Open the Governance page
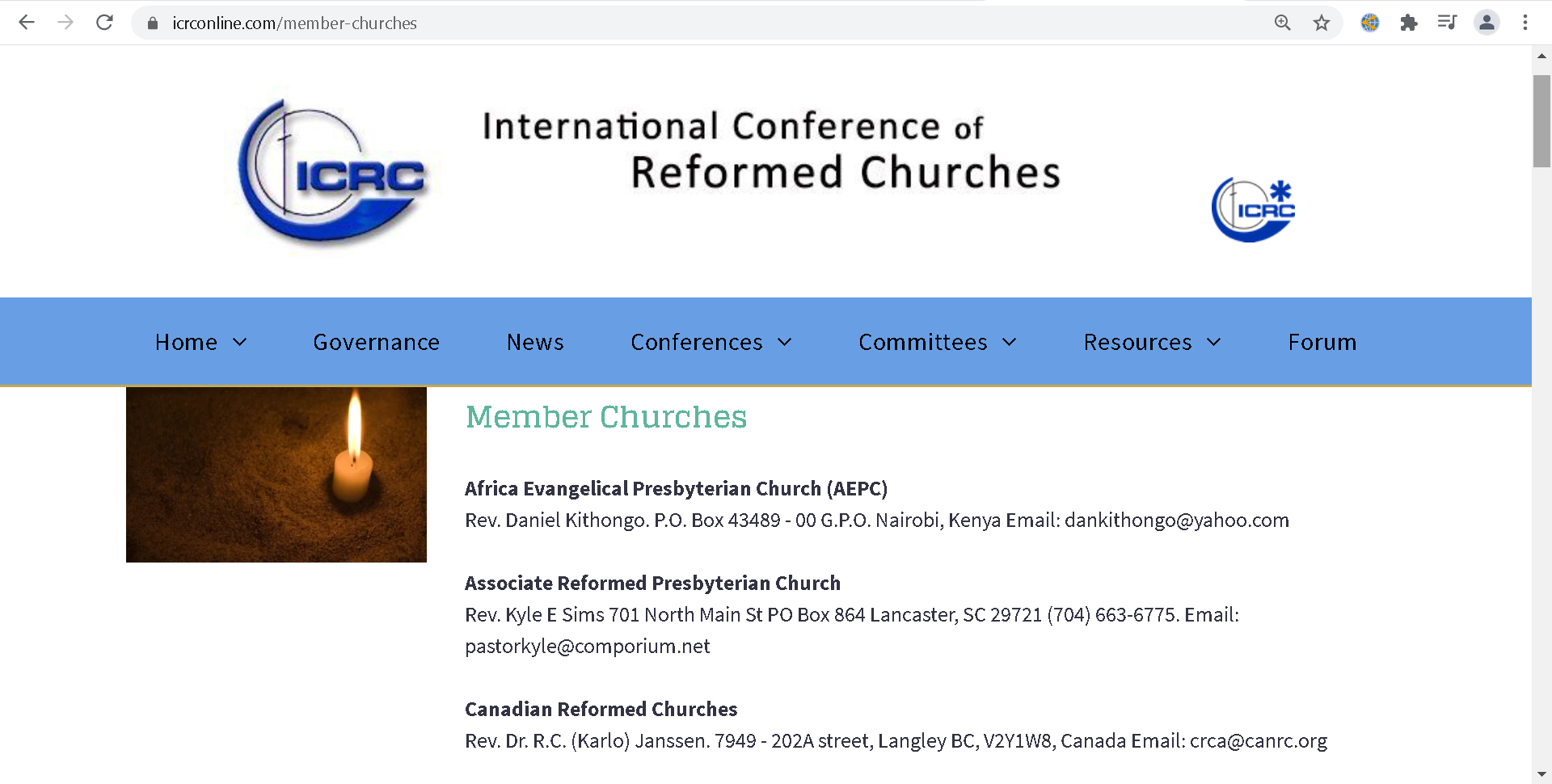1552x784 pixels. click(x=376, y=342)
